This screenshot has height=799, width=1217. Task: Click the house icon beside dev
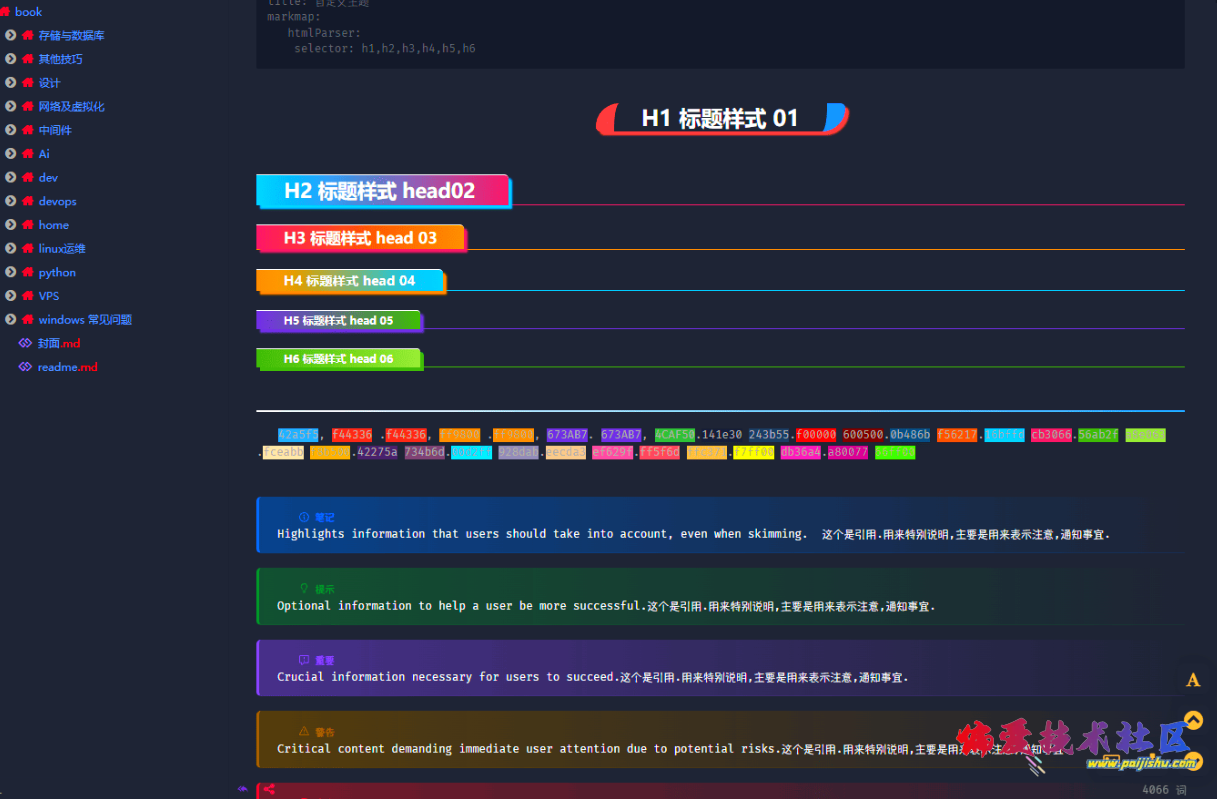pyautogui.click(x=27, y=177)
